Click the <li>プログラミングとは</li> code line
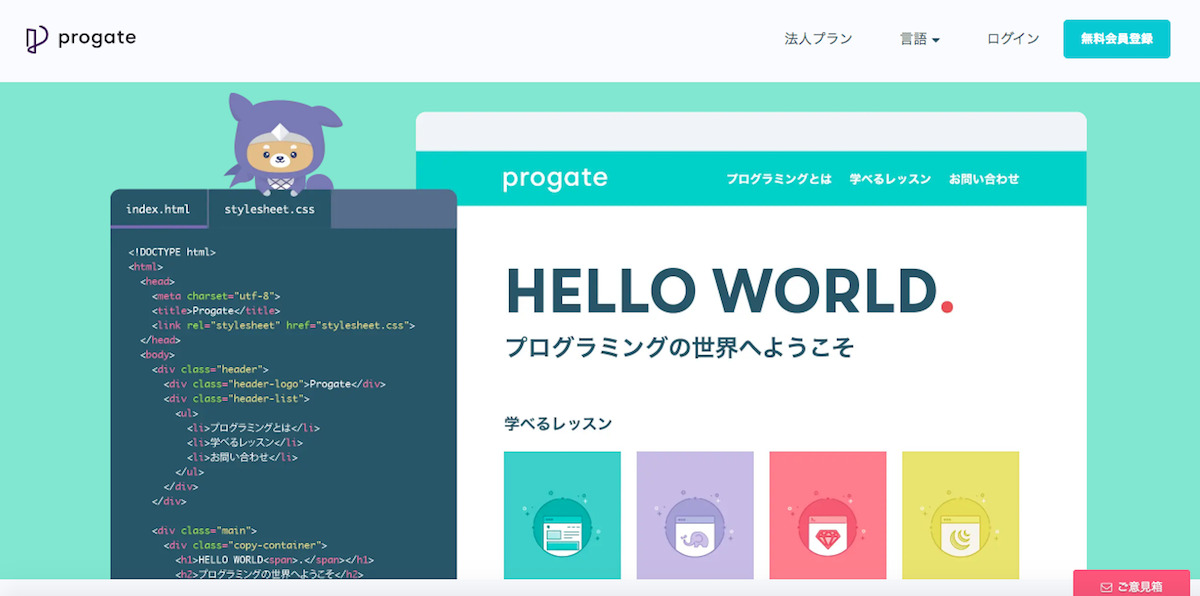Viewport: 1200px width, 596px height. coord(254,428)
